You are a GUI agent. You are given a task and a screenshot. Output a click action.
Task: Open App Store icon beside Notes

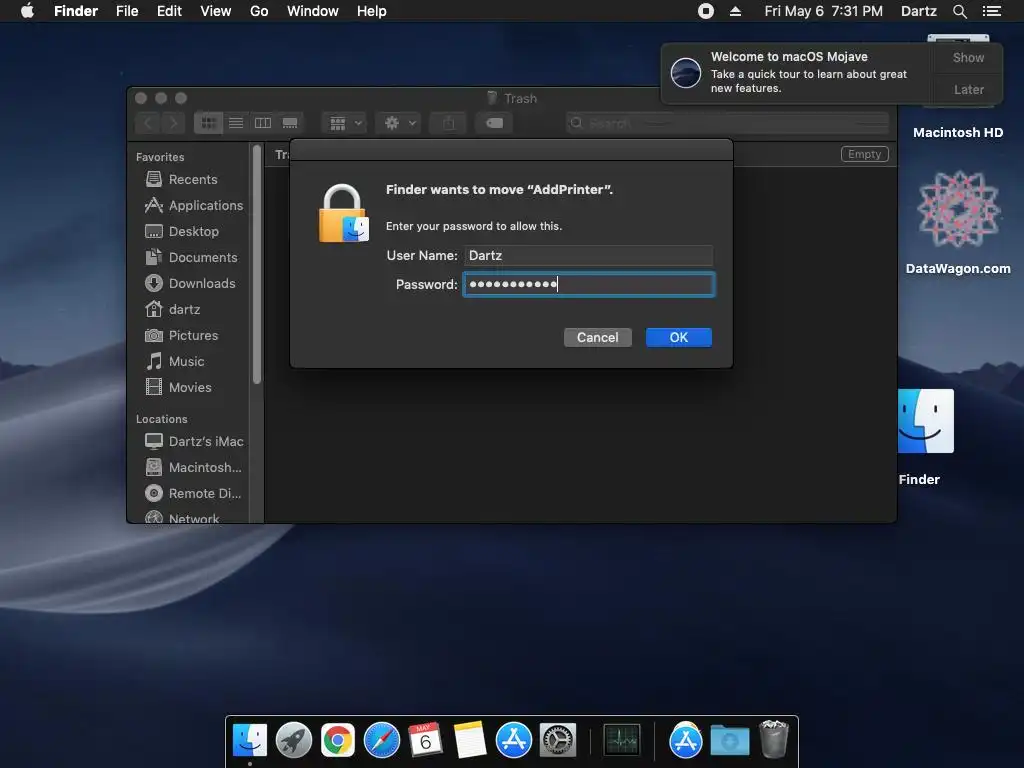click(x=513, y=740)
